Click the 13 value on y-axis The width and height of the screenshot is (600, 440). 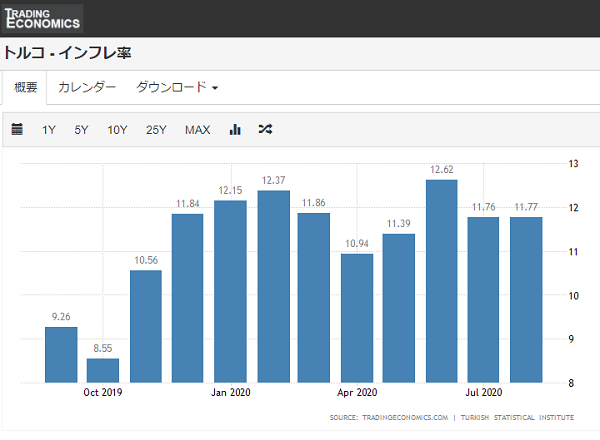(573, 164)
